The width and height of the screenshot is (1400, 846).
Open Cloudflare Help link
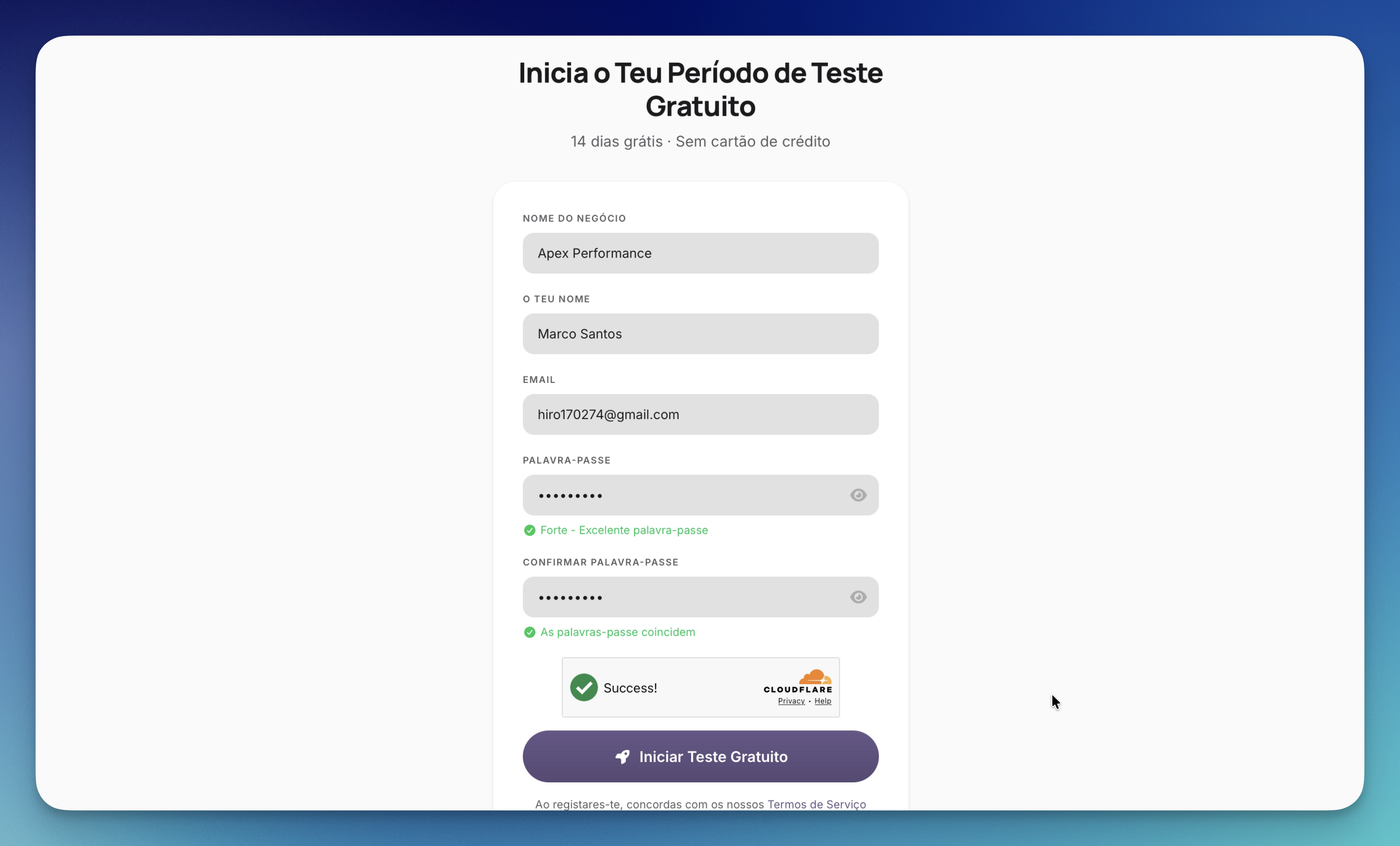(822, 701)
